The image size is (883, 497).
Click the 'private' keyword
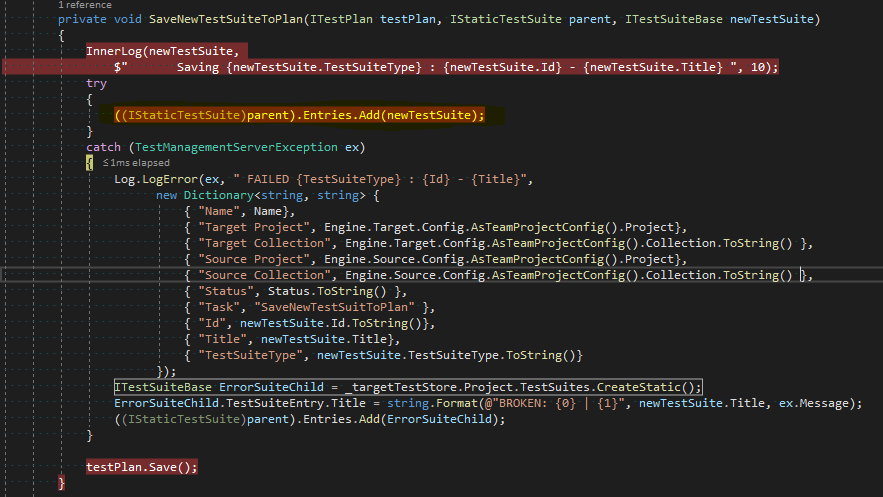tap(82, 19)
